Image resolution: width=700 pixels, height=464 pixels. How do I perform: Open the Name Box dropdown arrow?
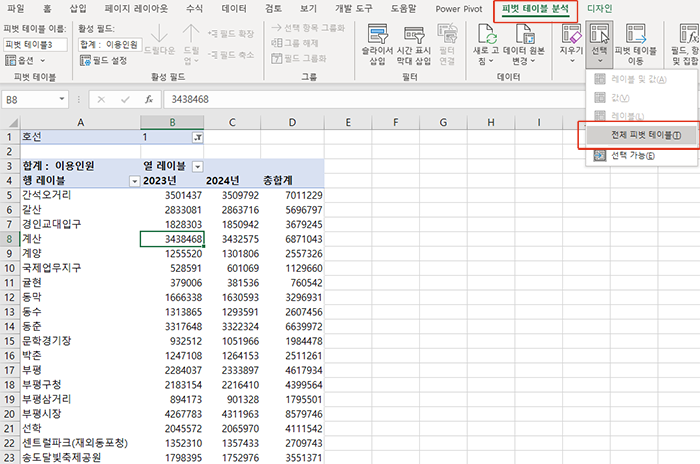point(62,99)
